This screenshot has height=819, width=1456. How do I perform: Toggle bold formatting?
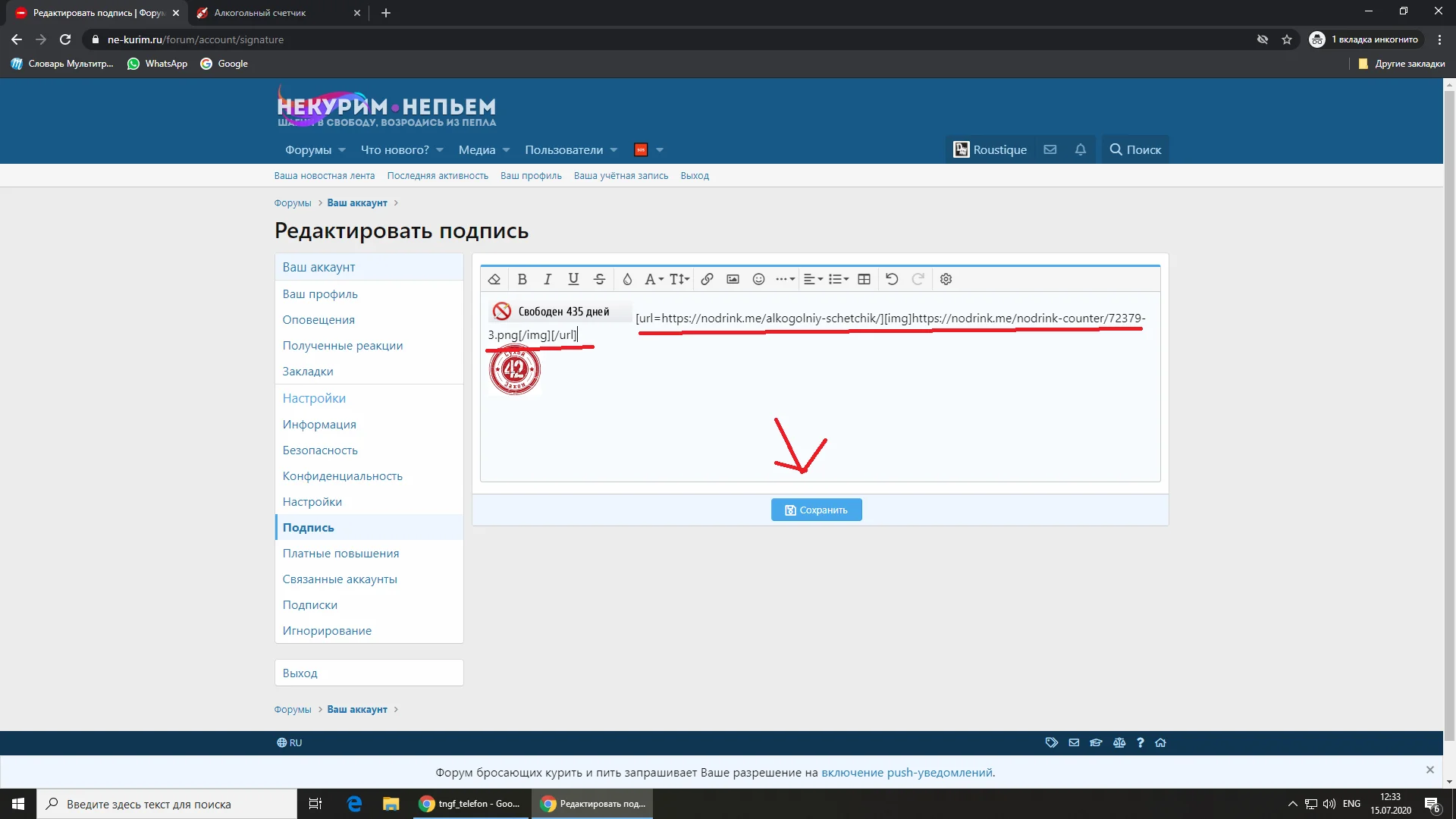tap(522, 279)
